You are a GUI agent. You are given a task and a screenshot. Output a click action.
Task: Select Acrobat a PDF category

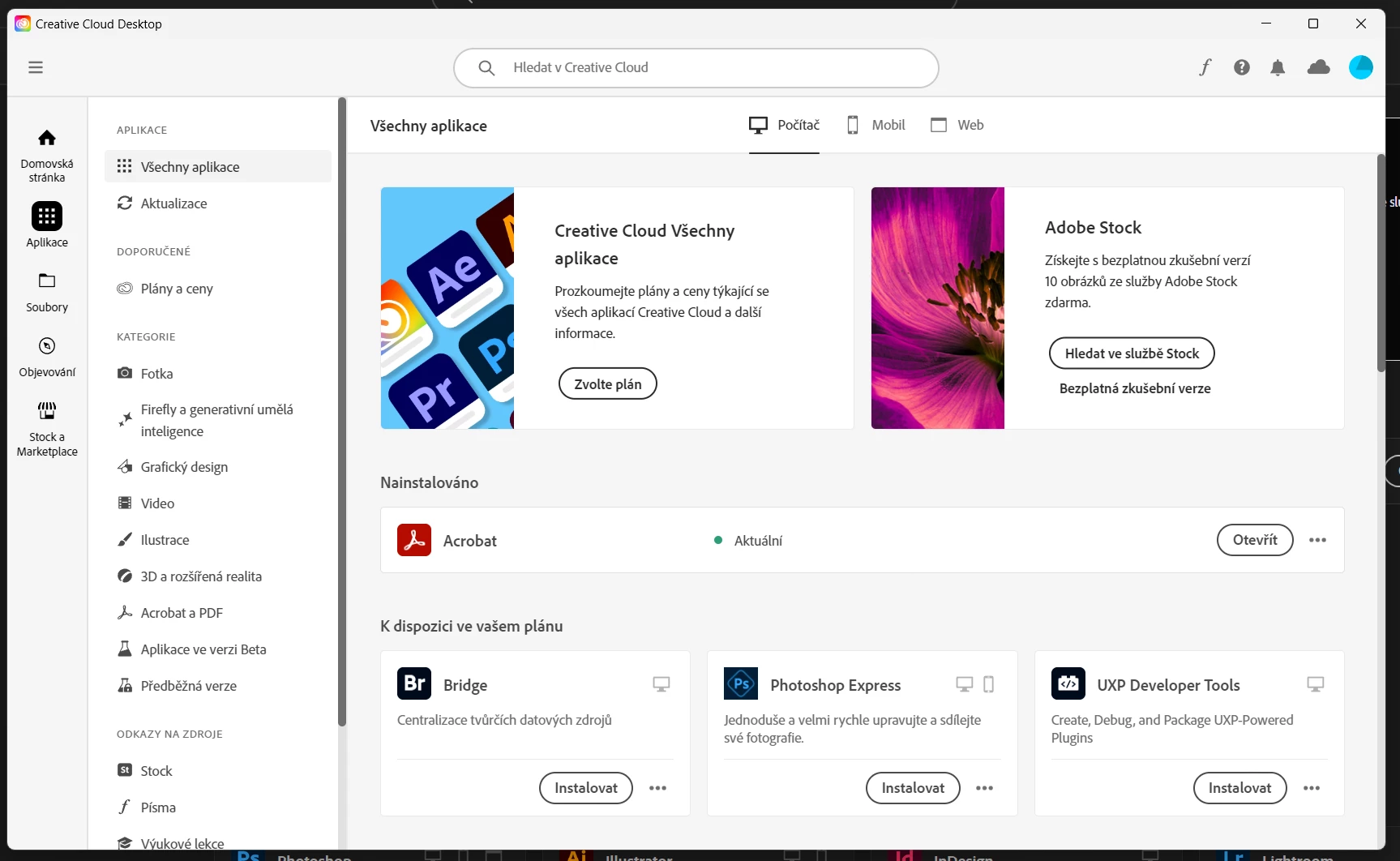218,612
